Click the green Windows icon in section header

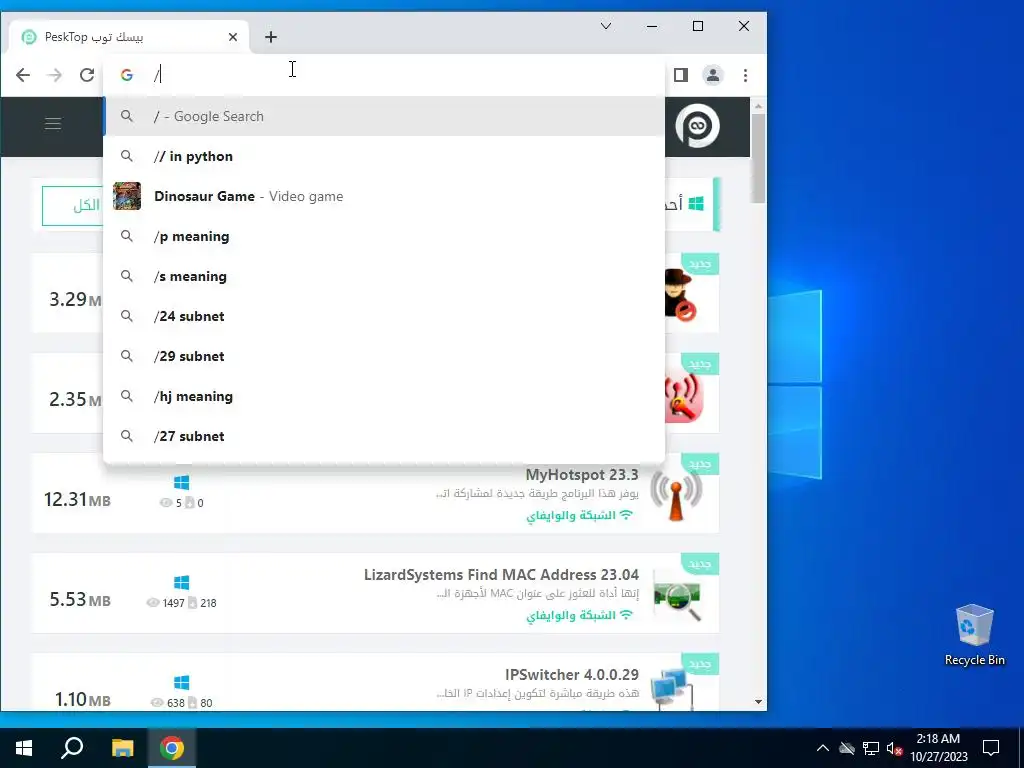pyautogui.click(x=696, y=204)
